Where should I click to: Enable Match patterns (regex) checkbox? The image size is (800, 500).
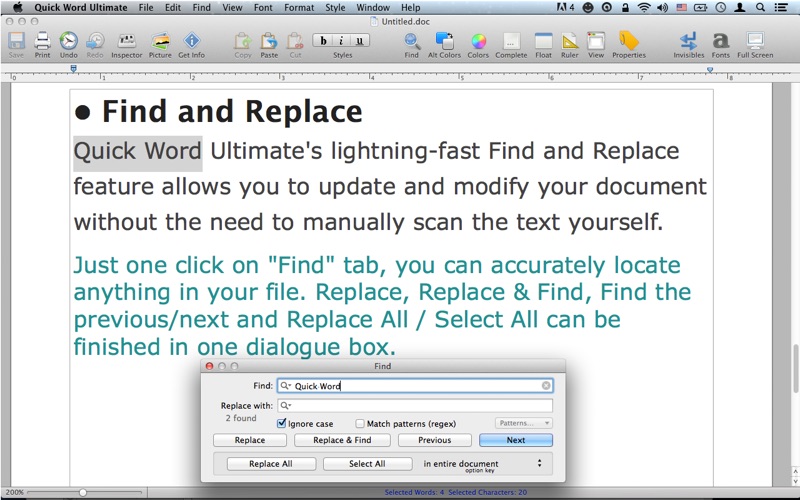[x=360, y=423]
